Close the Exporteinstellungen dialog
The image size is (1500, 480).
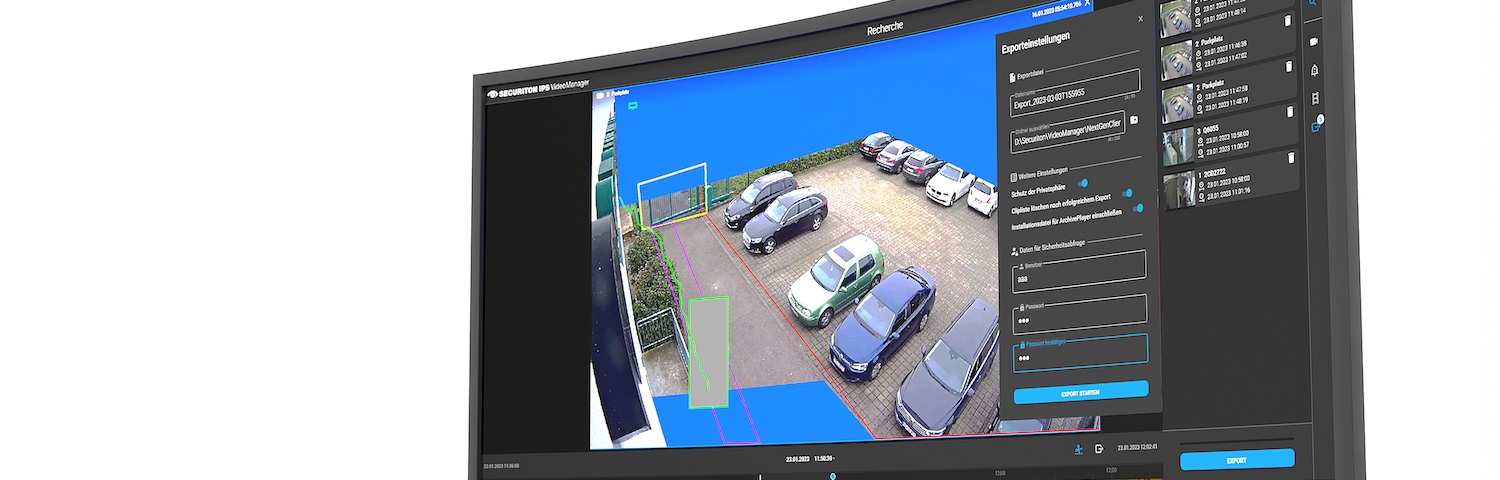1140,19
